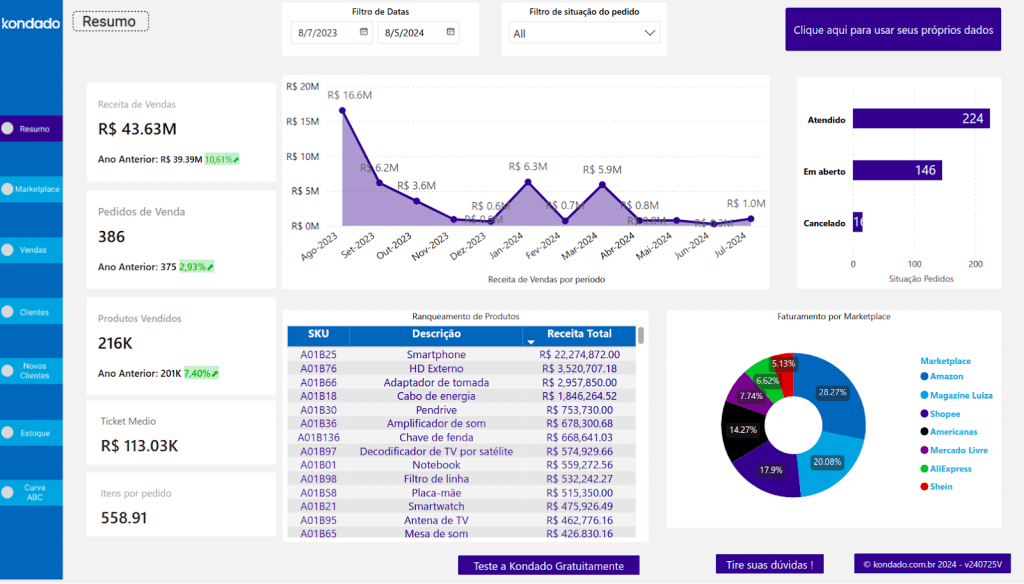The width and height of the screenshot is (1024, 584).
Task: Open the calendar picker for end date 8/5/2024
Action: [450, 33]
